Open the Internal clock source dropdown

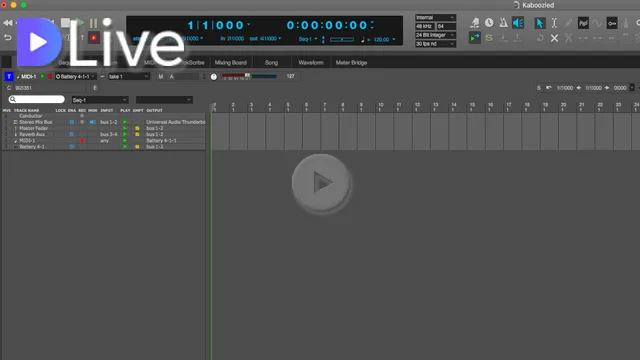click(x=435, y=18)
